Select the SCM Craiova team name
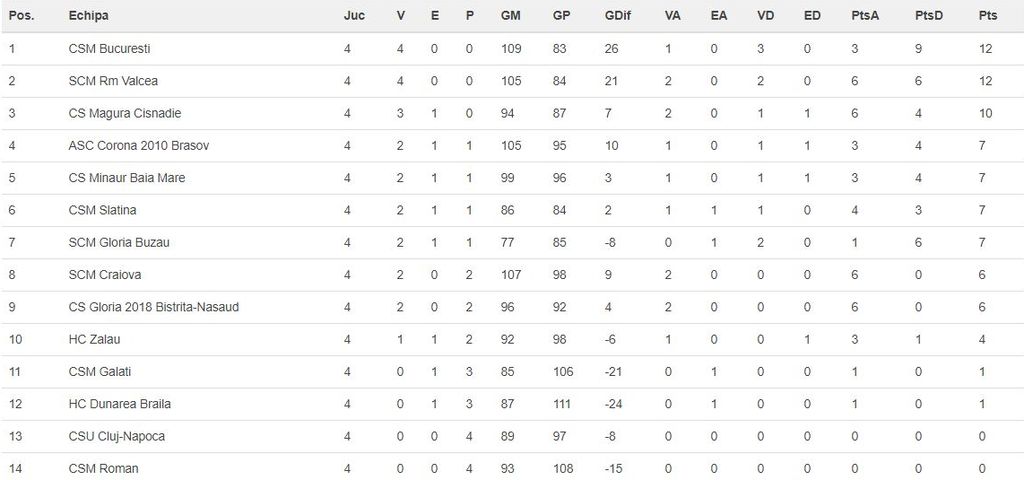Screen dimensions: 1024x480 tap(106, 275)
